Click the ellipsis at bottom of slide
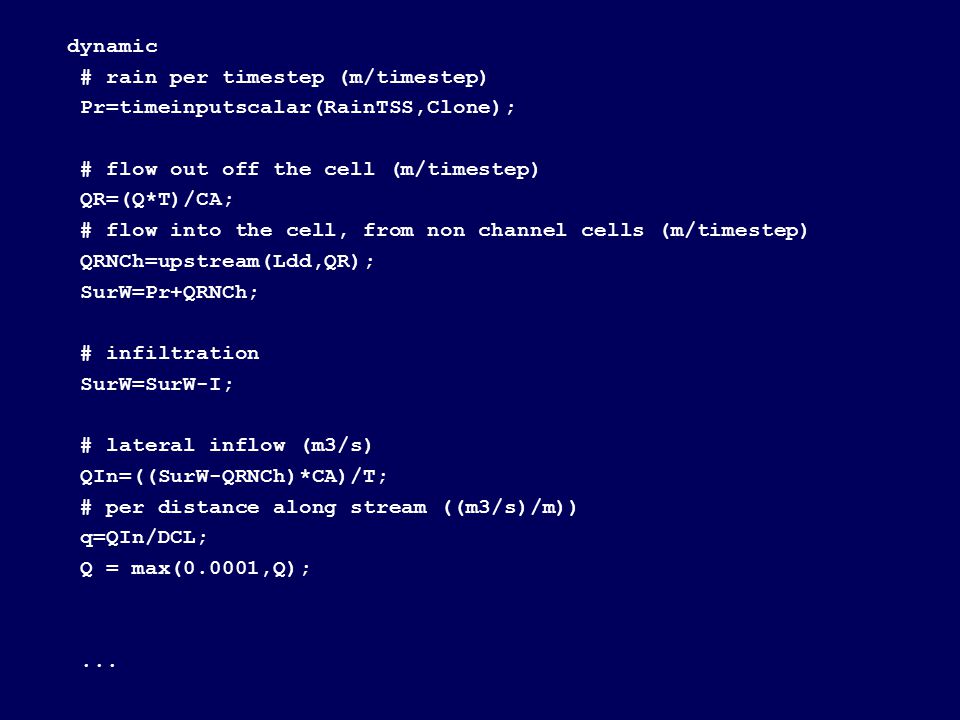The height and width of the screenshot is (720, 960). pyautogui.click(x=99, y=665)
